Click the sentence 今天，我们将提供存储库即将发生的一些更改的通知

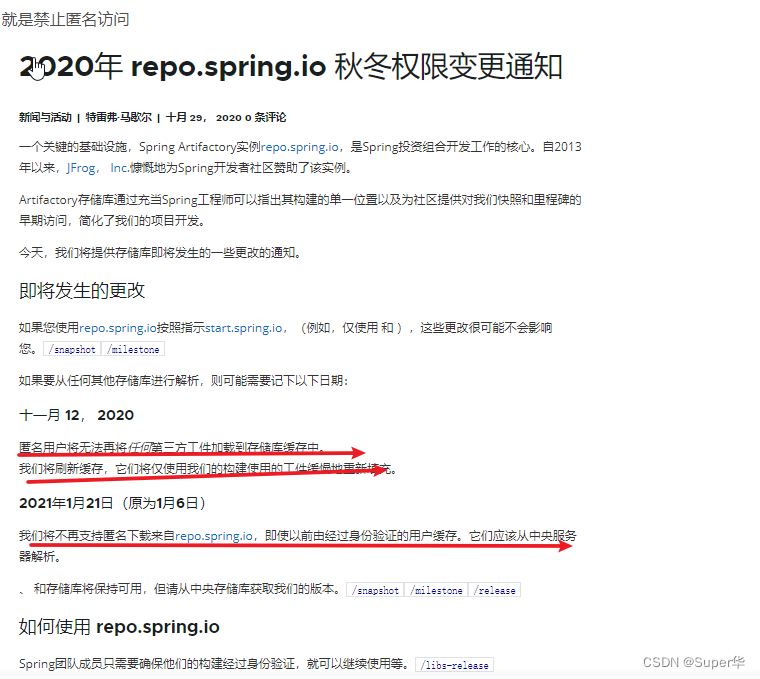point(160,253)
